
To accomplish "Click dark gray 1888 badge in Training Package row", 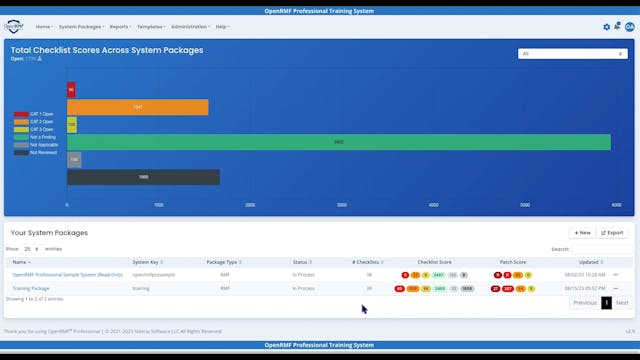I will pos(467,289).
